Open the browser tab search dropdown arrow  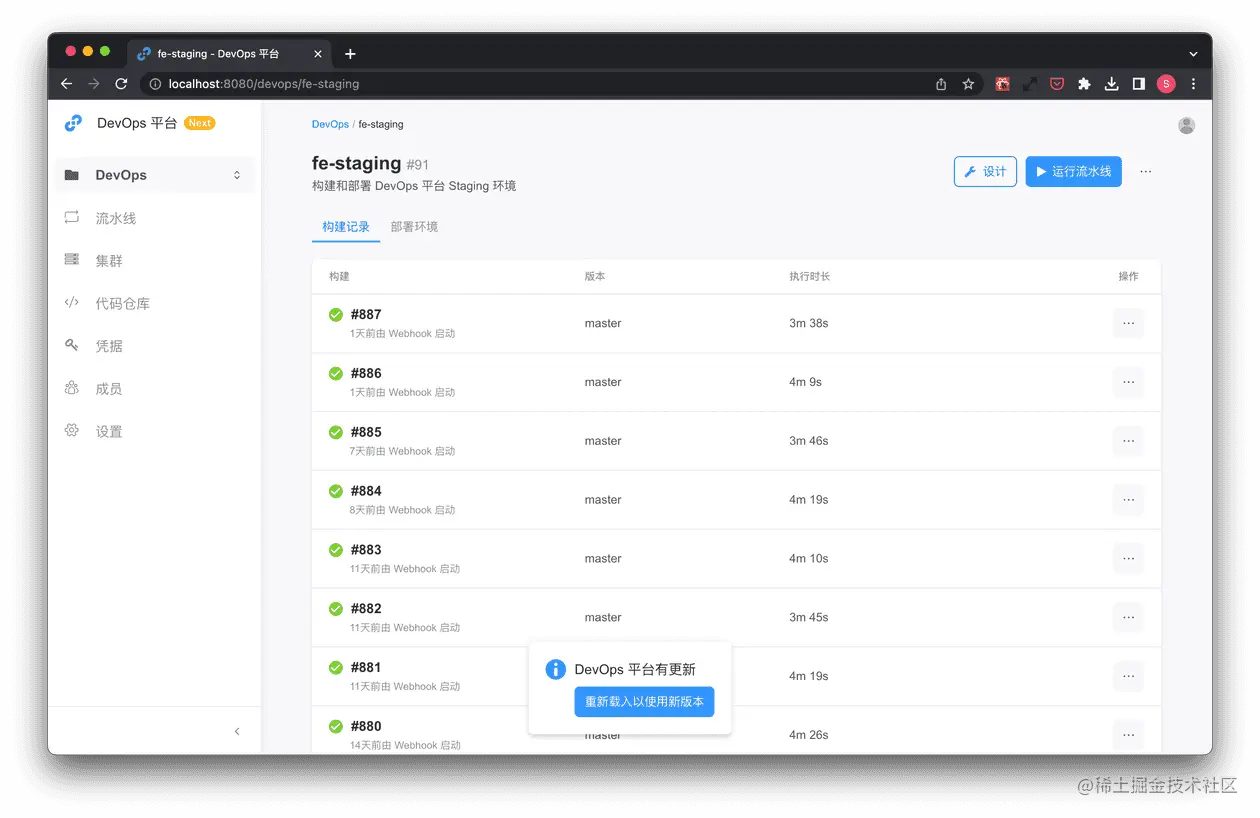coord(1193,54)
